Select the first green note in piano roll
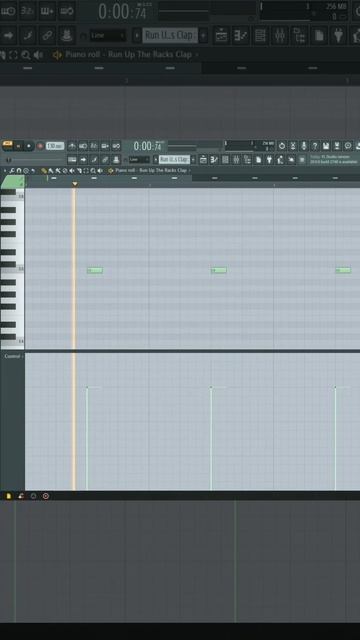The image size is (360, 640). [x=95, y=270]
